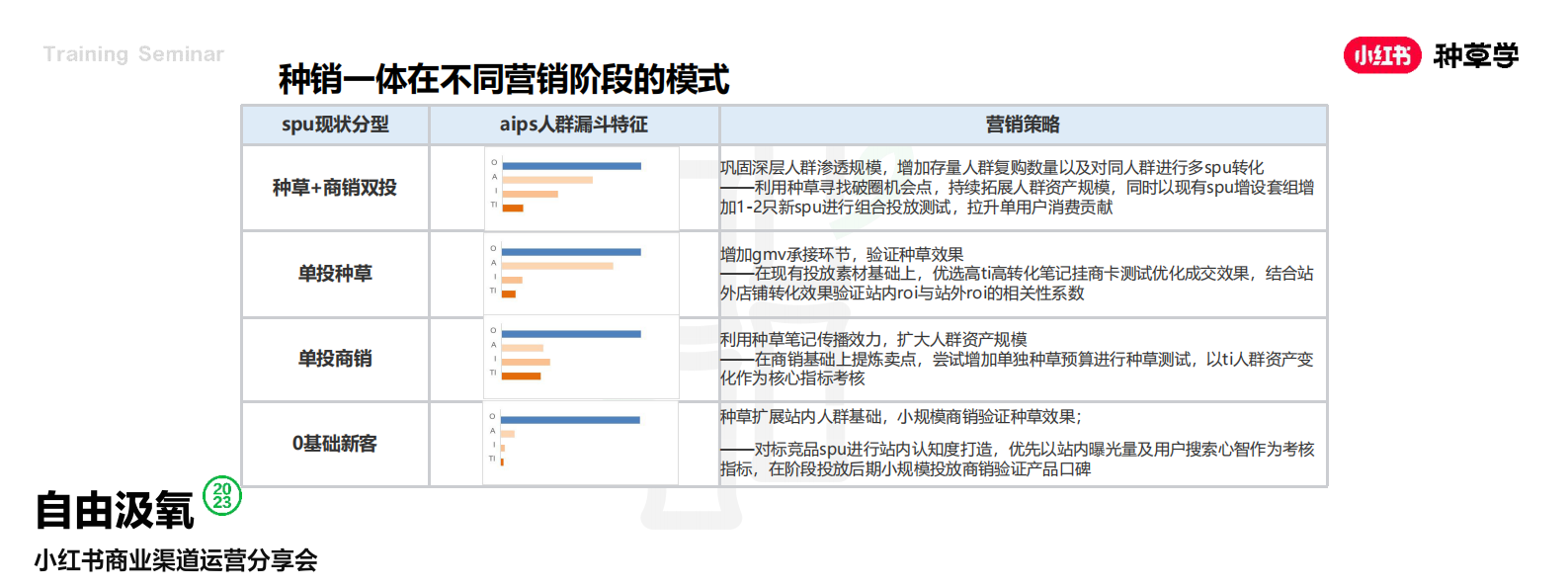This screenshot has width=1568, height=588.
Task: Select the 种草+商销双投 row label
Action: coord(335,188)
